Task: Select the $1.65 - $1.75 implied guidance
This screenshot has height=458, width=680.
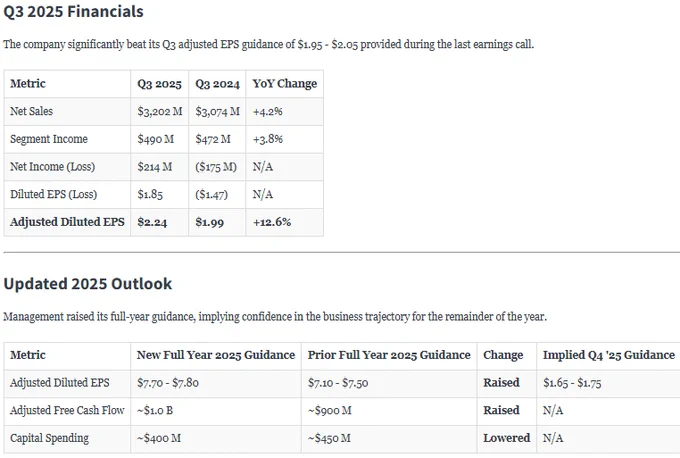Action: click(x=572, y=383)
